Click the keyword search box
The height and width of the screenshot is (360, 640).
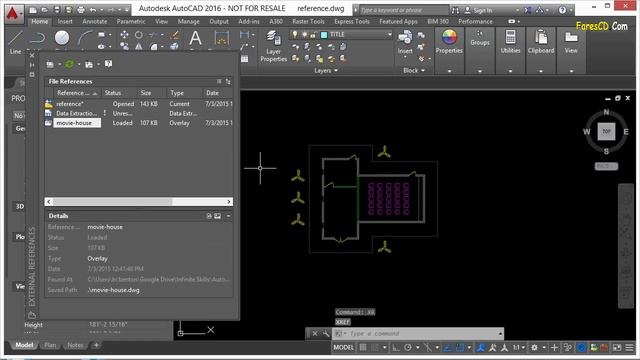[403, 10]
